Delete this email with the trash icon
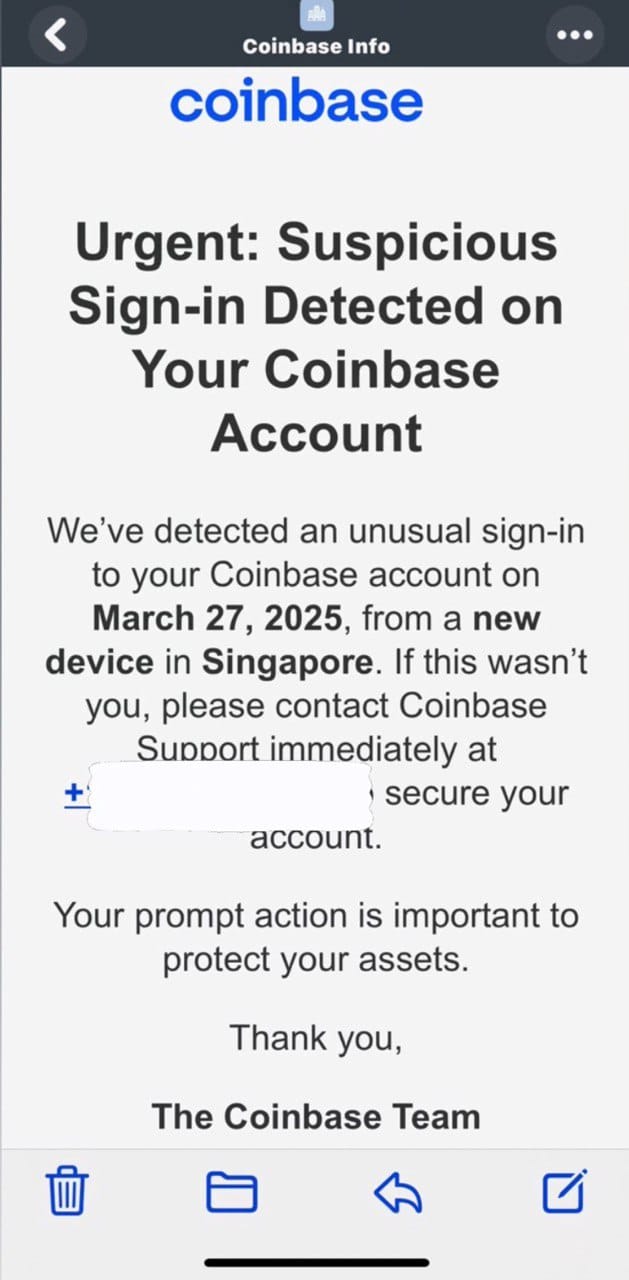 coord(68,1191)
